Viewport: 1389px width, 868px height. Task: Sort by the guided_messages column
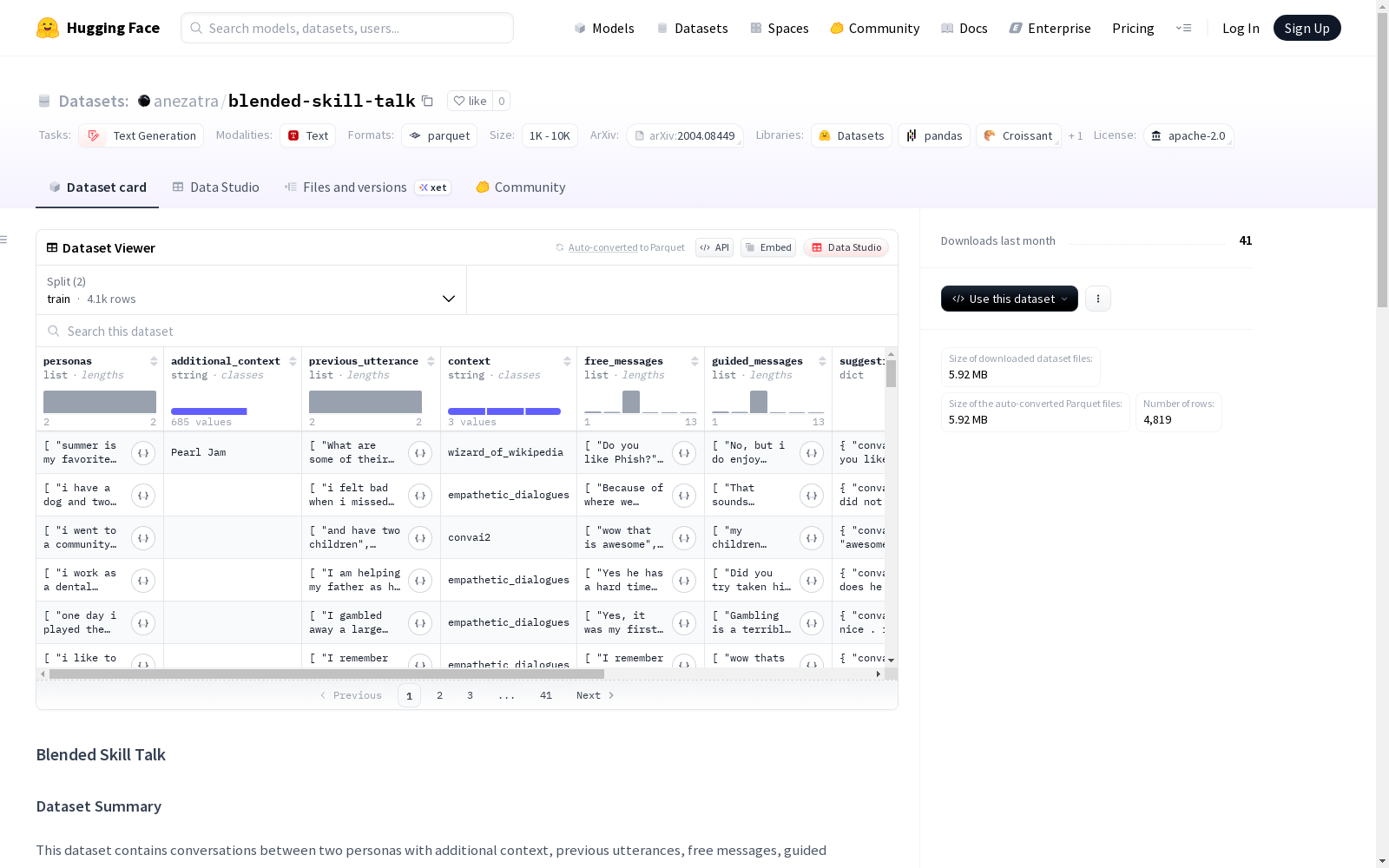(x=822, y=361)
